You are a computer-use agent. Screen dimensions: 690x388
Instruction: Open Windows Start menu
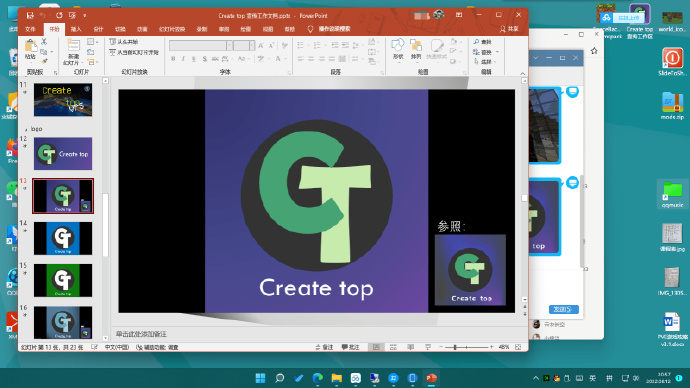tap(261, 378)
